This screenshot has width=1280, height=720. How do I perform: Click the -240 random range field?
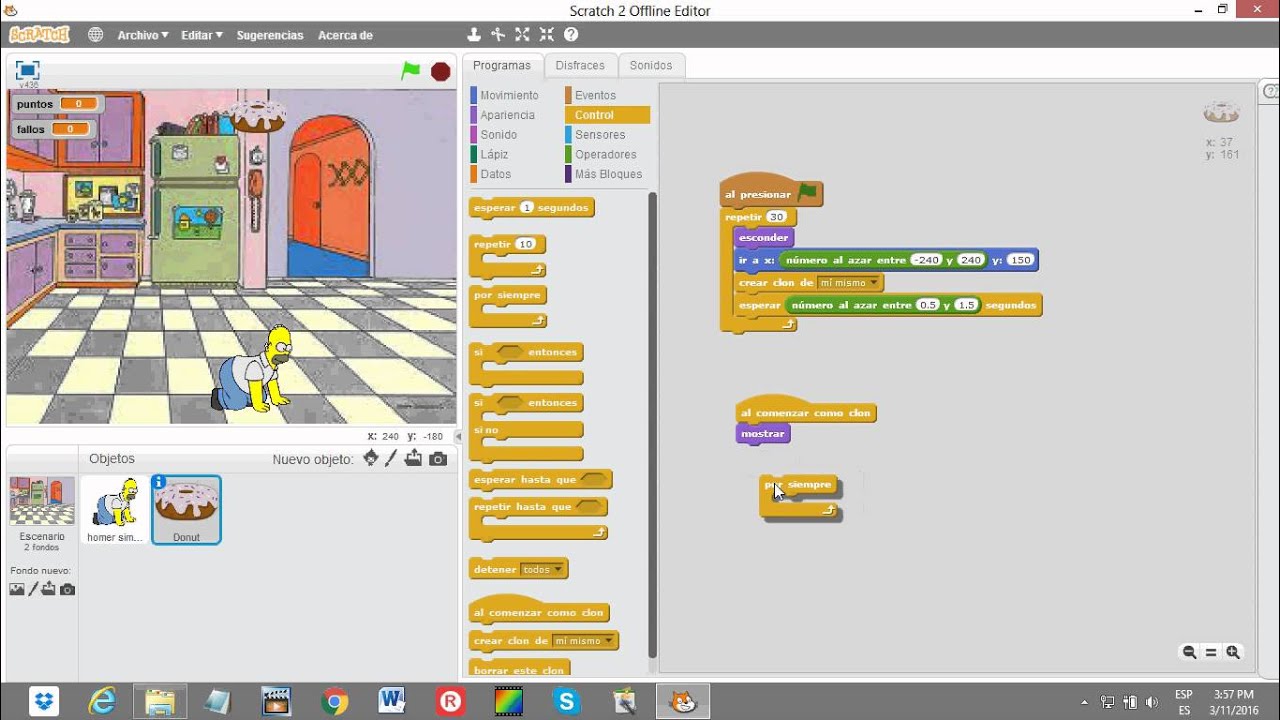point(926,260)
